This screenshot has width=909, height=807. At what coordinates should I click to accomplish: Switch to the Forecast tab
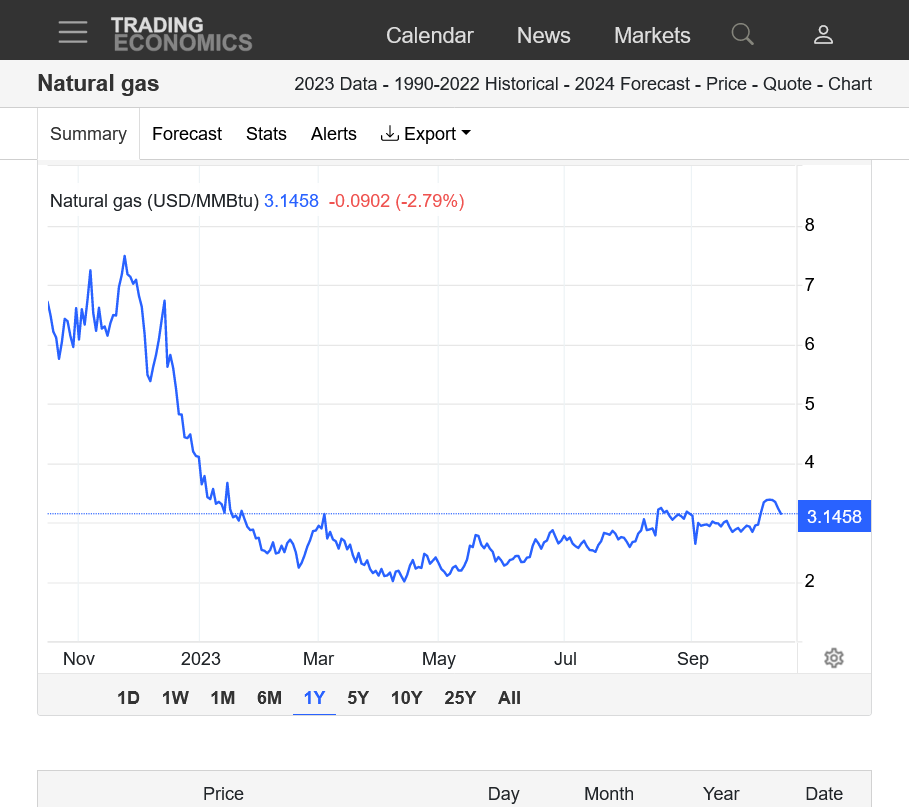[187, 134]
